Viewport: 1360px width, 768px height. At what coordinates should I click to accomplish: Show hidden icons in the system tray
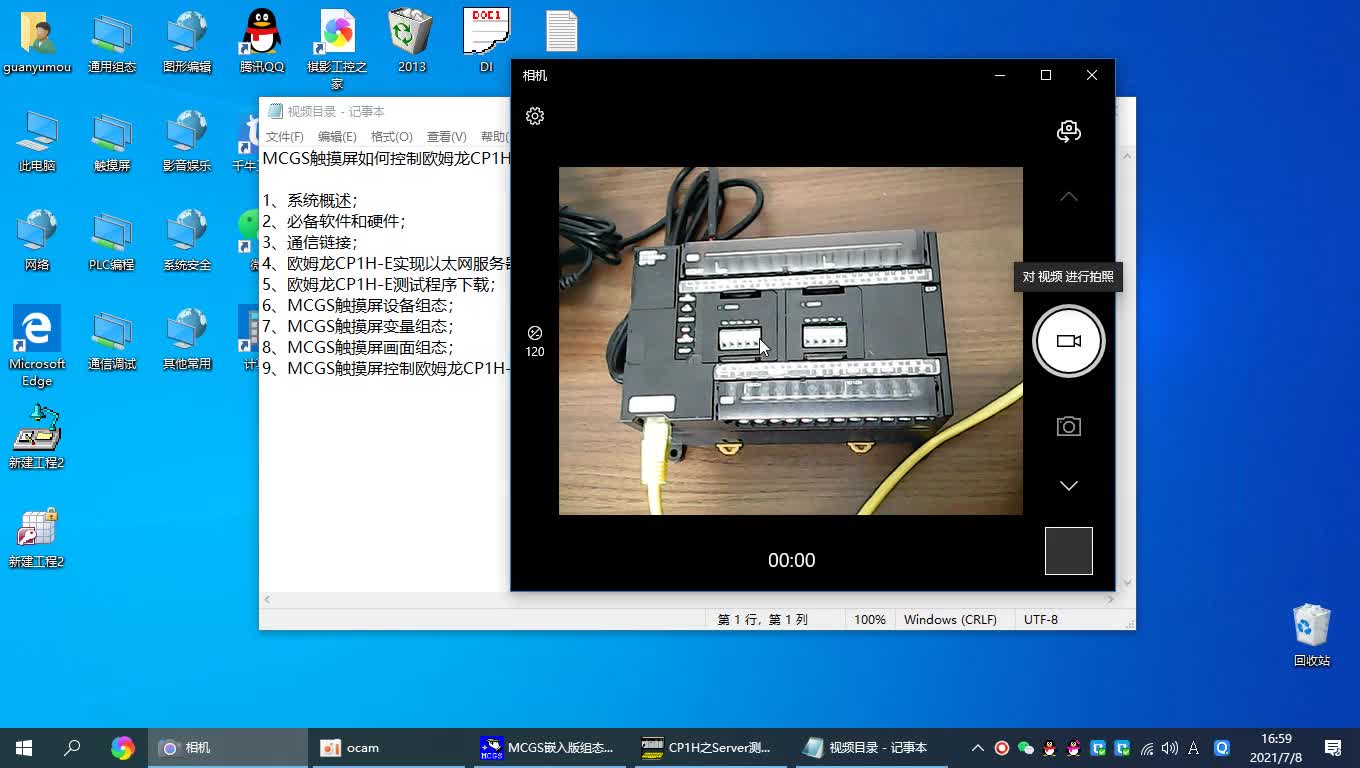tap(977, 747)
